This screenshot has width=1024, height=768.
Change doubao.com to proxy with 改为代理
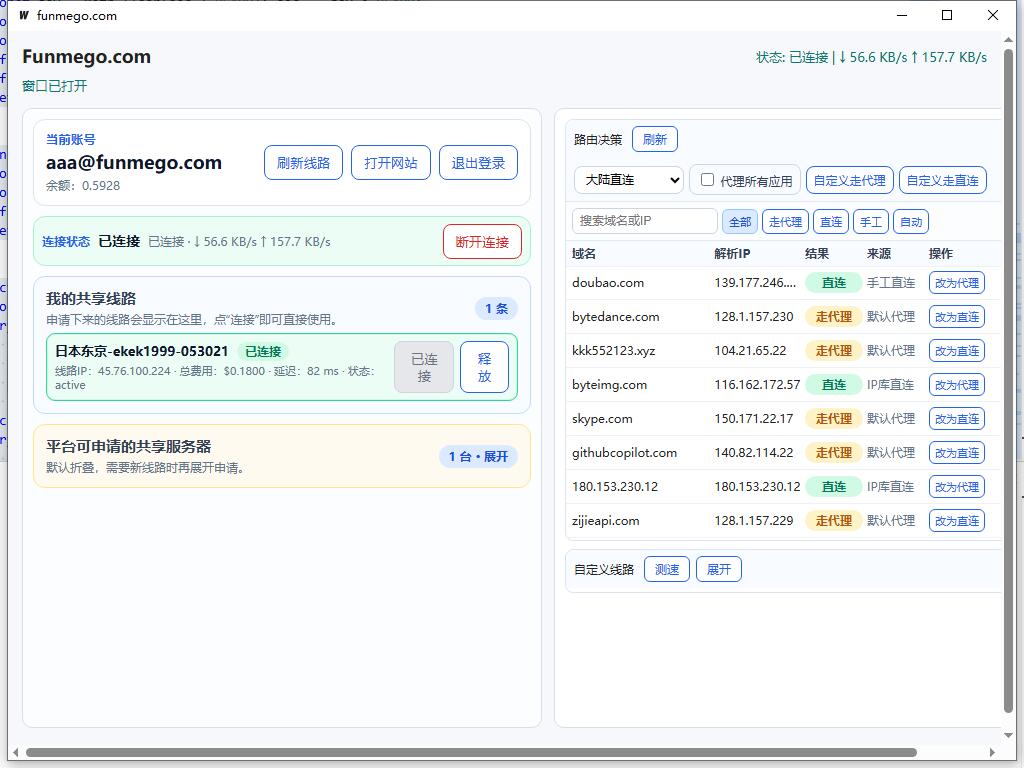pyautogui.click(x=956, y=283)
